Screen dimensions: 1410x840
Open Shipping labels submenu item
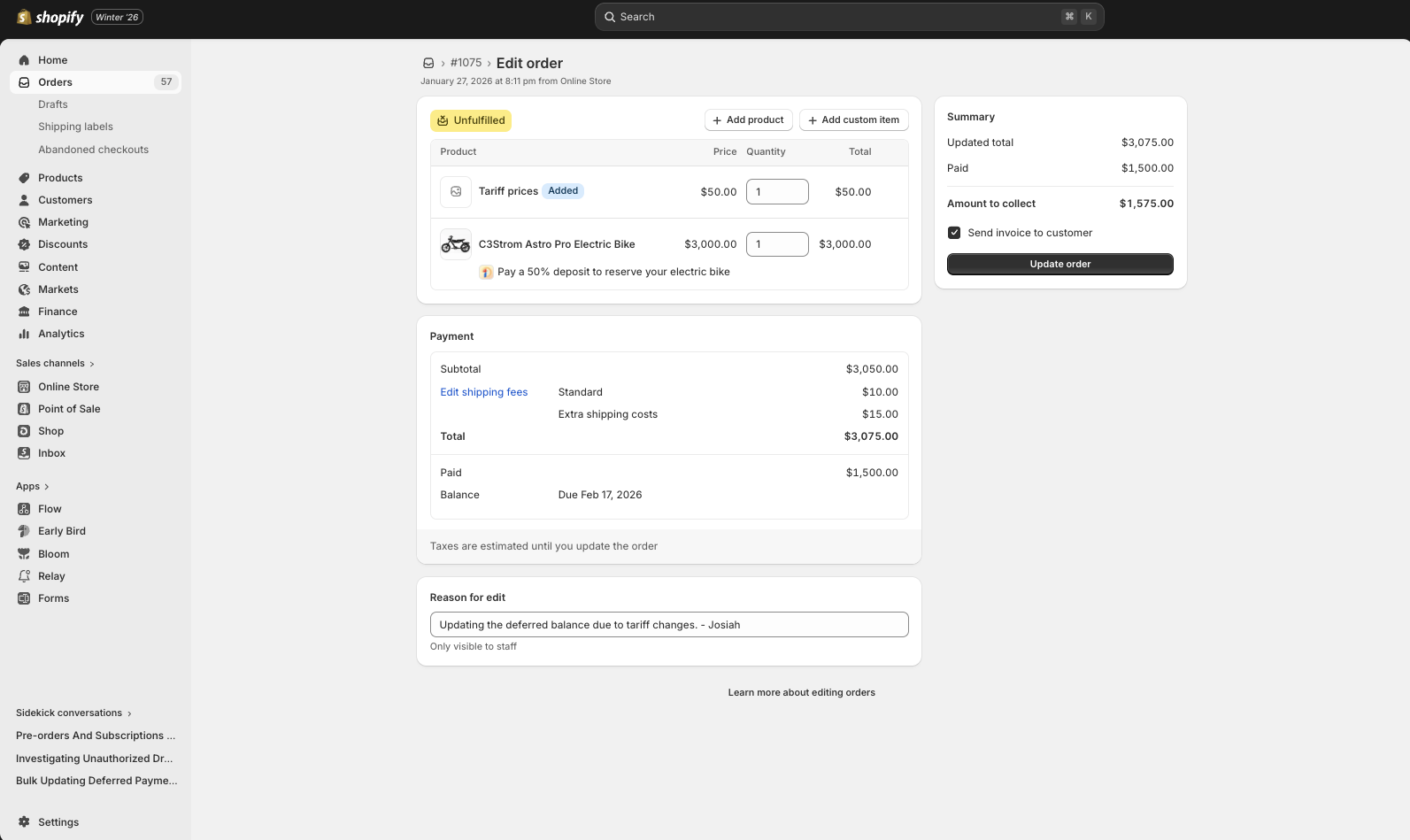75,127
